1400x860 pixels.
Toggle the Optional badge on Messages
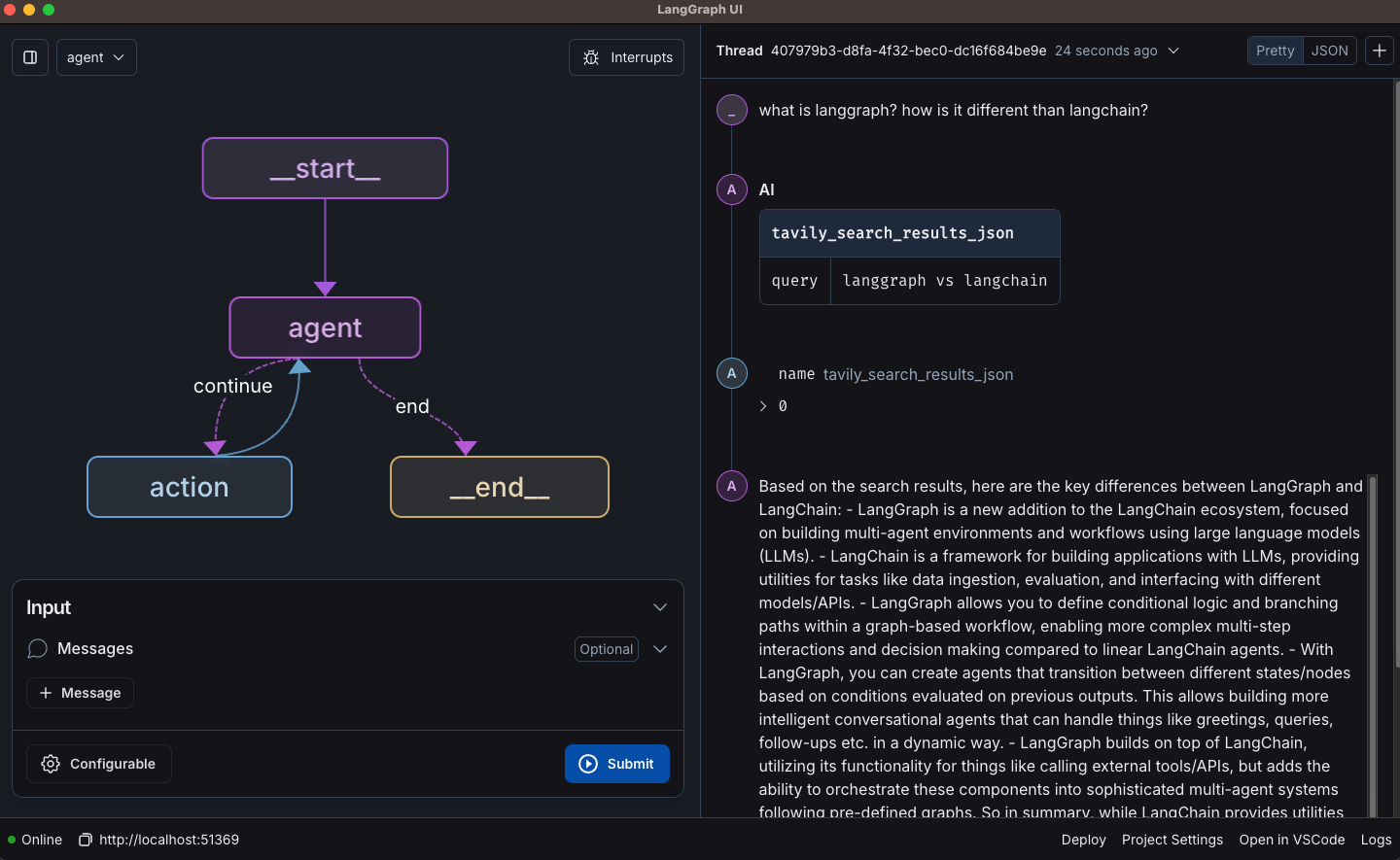click(x=606, y=648)
